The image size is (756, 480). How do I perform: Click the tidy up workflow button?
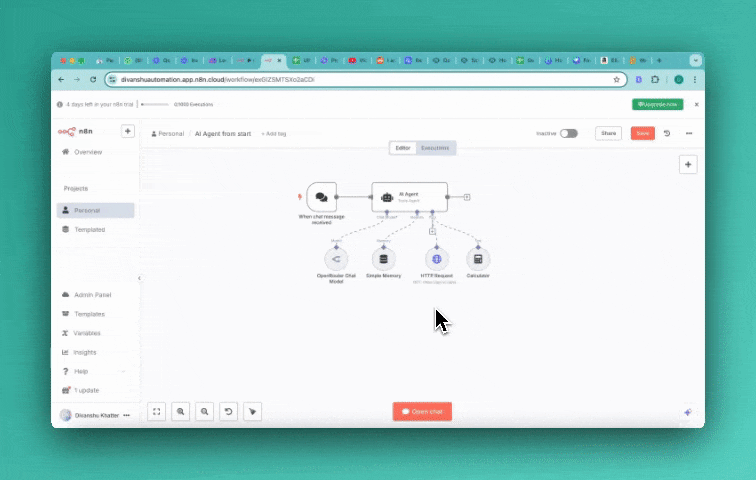tap(252, 412)
